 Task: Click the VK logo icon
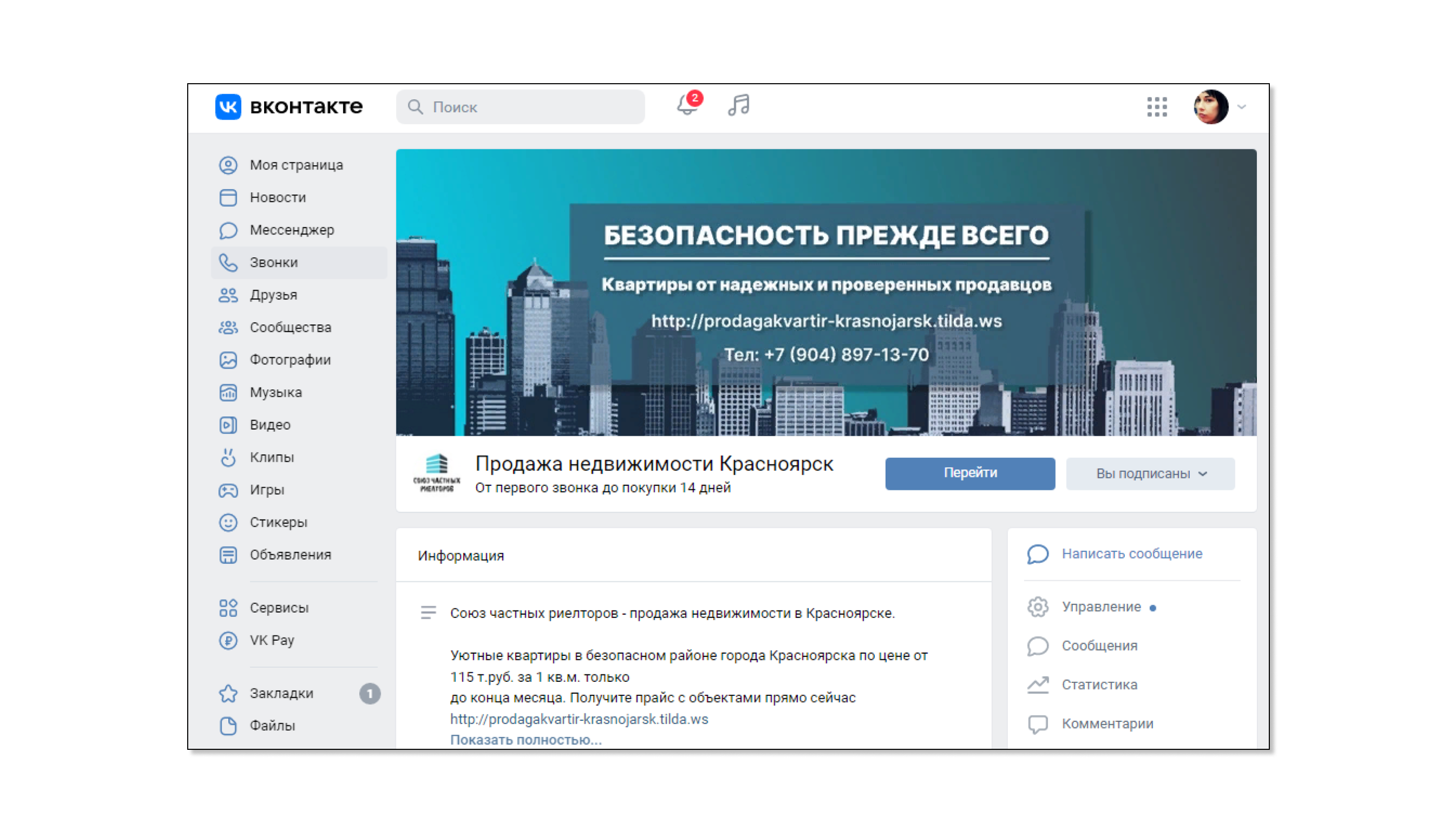227,106
